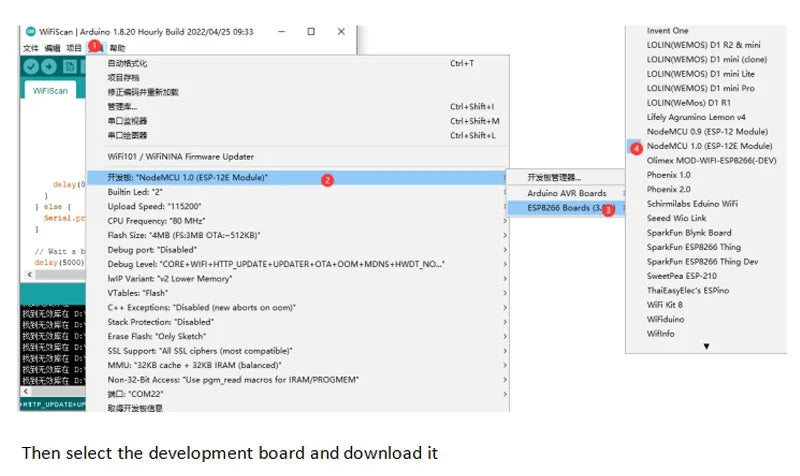
Task: Open the 编辑 menu
Action: 52,48
